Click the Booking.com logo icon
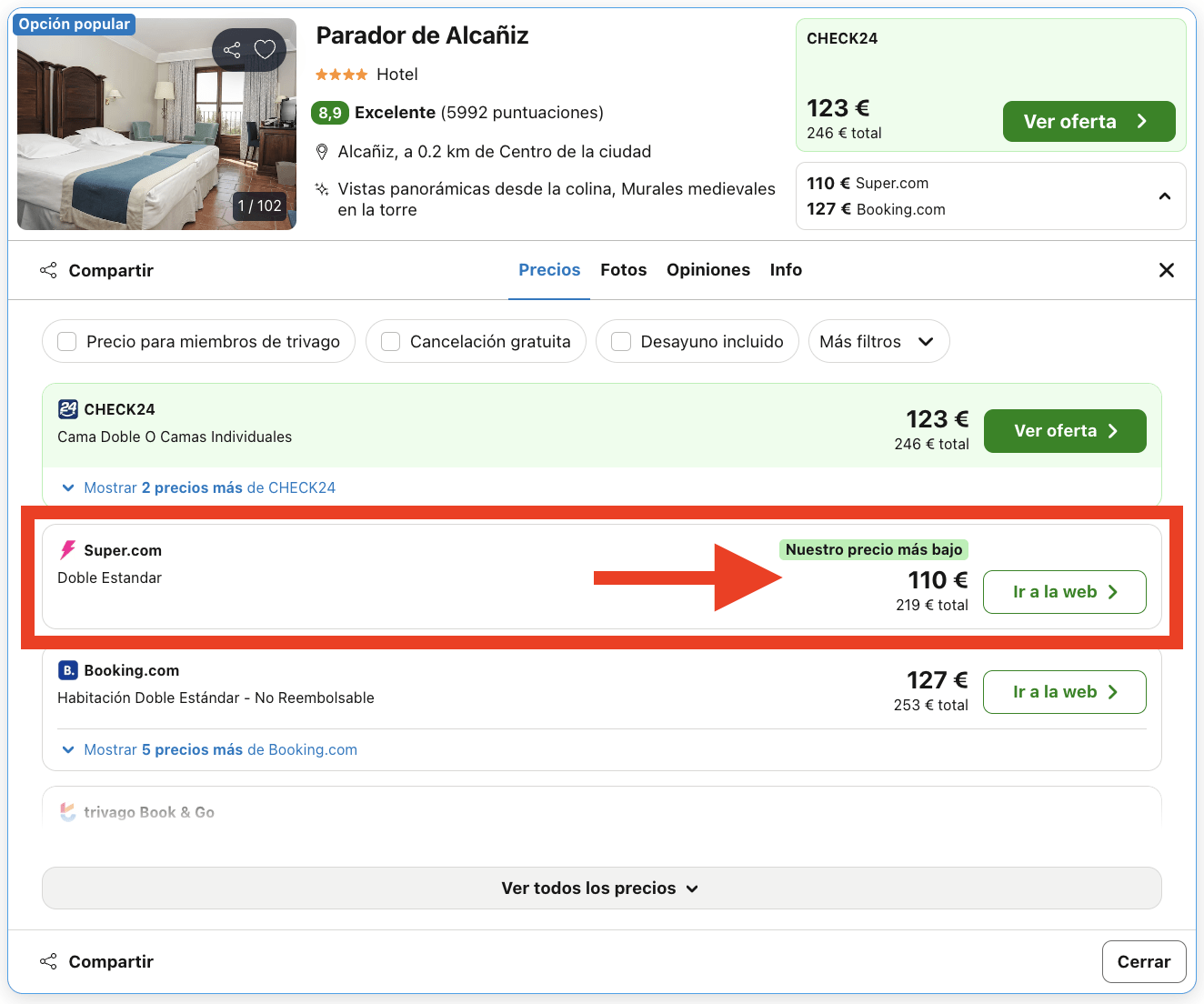1204x1004 pixels. point(67,670)
